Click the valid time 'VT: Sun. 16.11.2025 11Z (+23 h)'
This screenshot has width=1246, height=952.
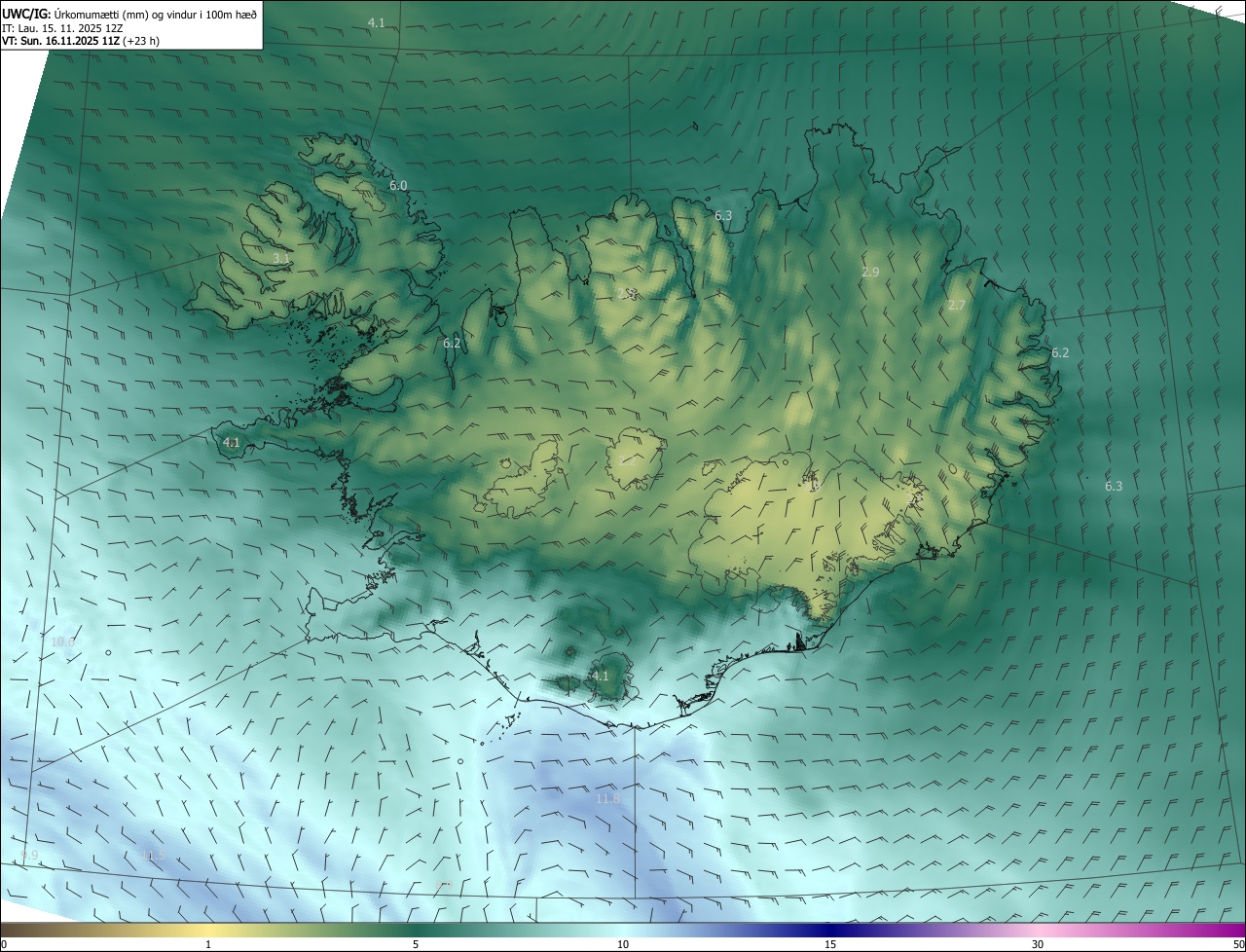tap(81, 41)
